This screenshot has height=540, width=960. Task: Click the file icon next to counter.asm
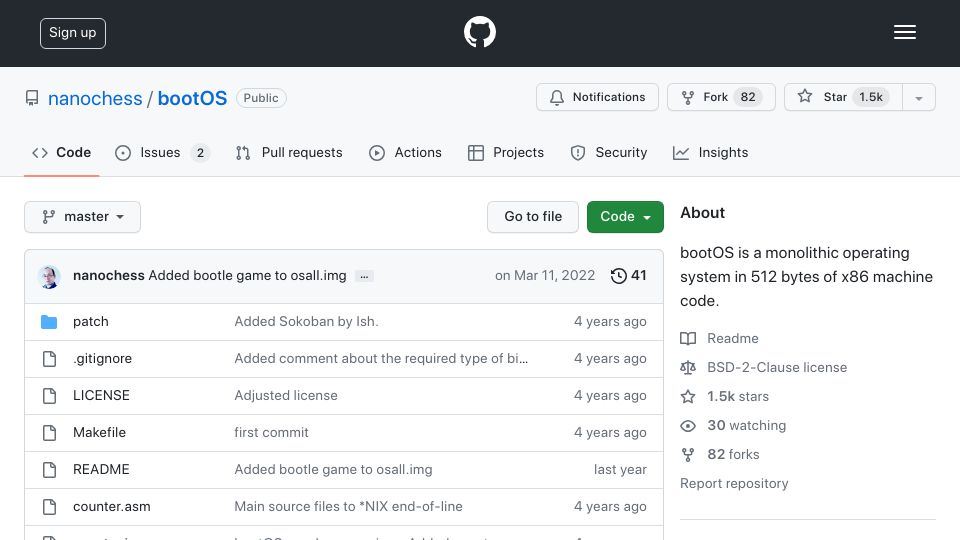pyautogui.click(x=50, y=507)
